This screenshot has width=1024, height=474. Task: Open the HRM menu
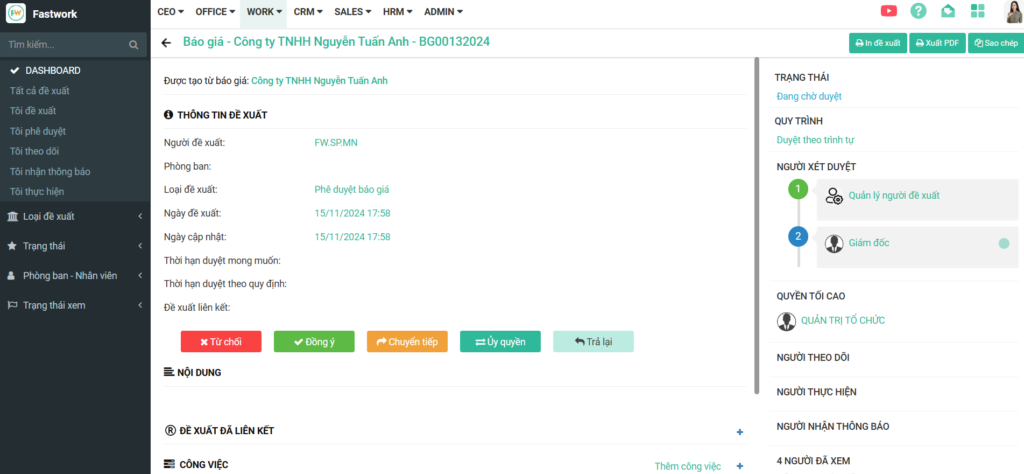pos(397,11)
